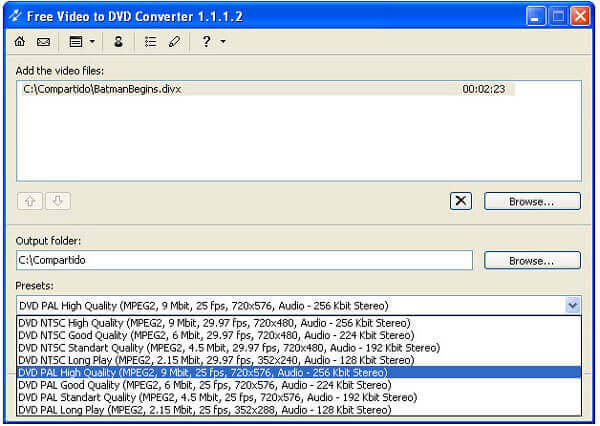Screen dimensions: 600x426
Task: Minimize the Free Video to DVD Converter window
Action: (x=536, y=16)
